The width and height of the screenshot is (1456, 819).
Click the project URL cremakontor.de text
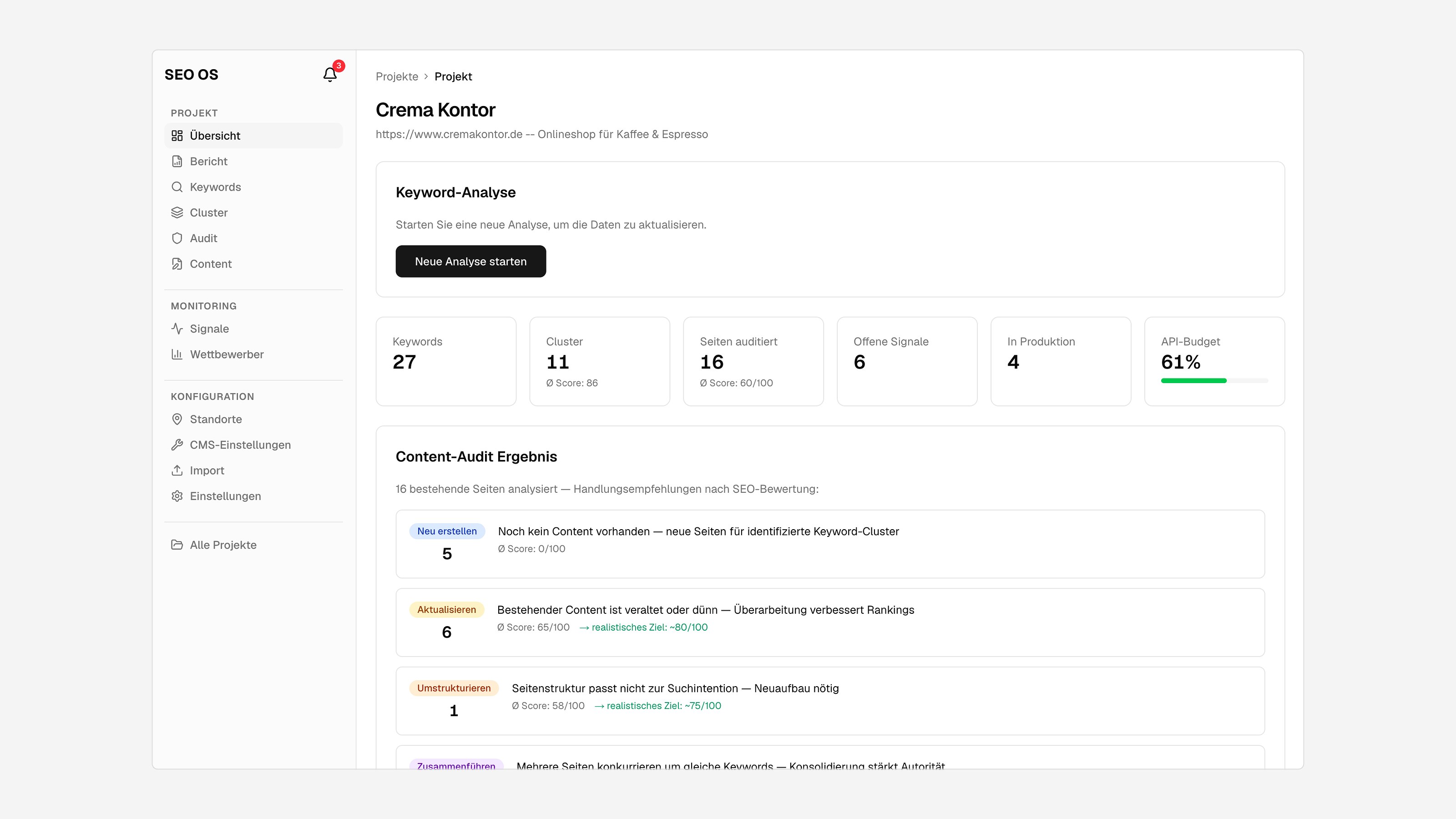449,135
